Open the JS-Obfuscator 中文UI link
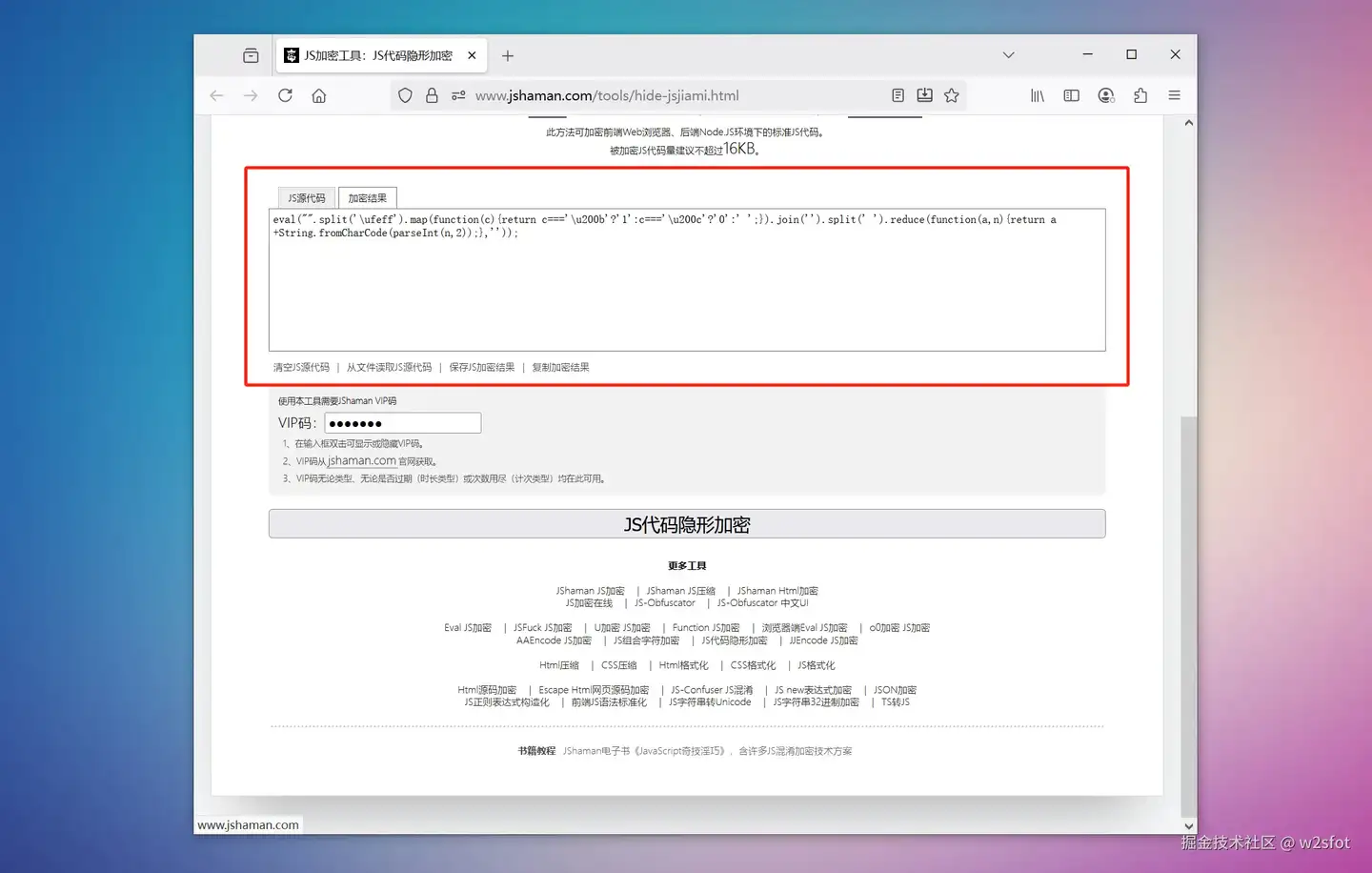This screenshot has width=1372, height=873. pyautogui.click(x=762, y=602)
